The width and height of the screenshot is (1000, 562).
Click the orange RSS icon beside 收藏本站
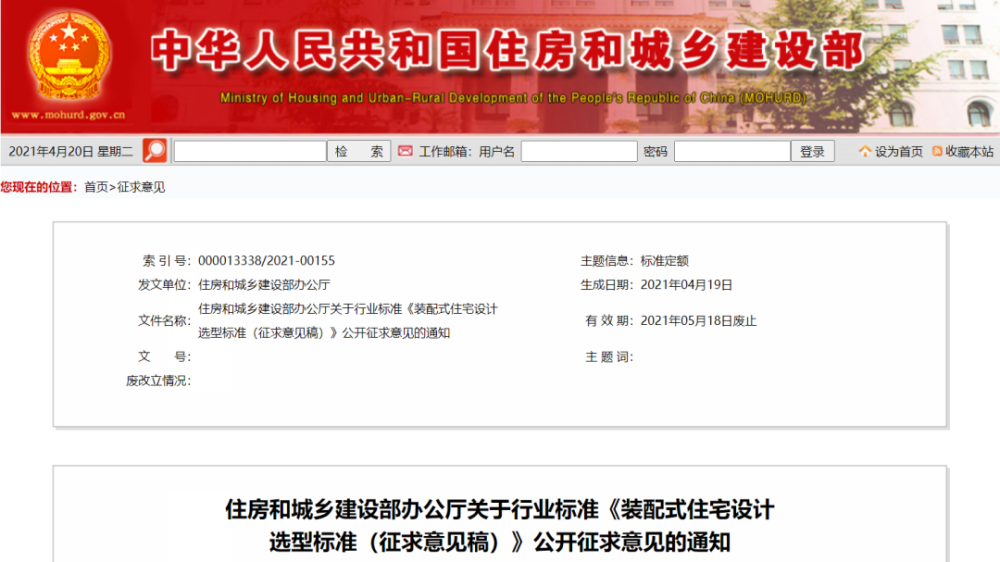pyautogui.click(x=937, y=151)
